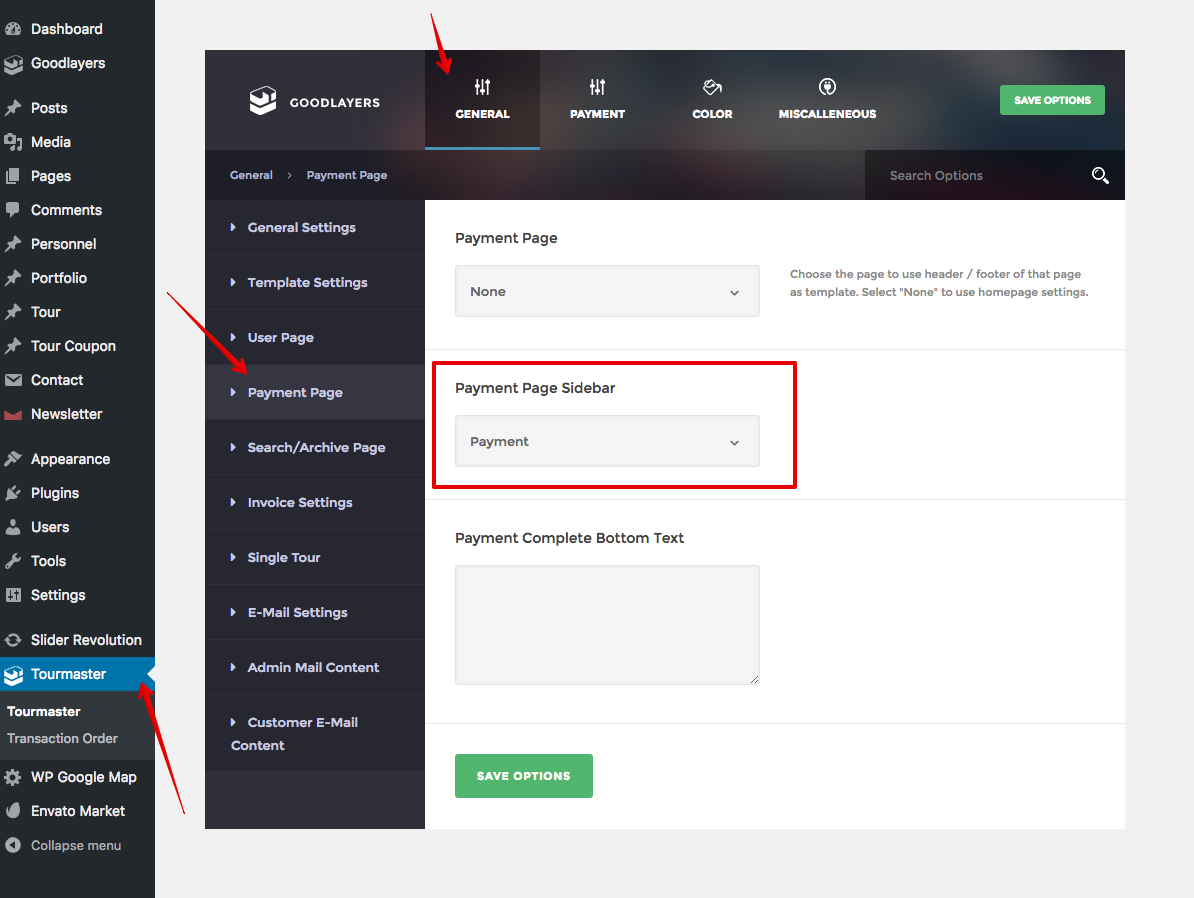
Task: Click the General breadcrumb link
Action: pyautogui.click(x=251, y=175)
